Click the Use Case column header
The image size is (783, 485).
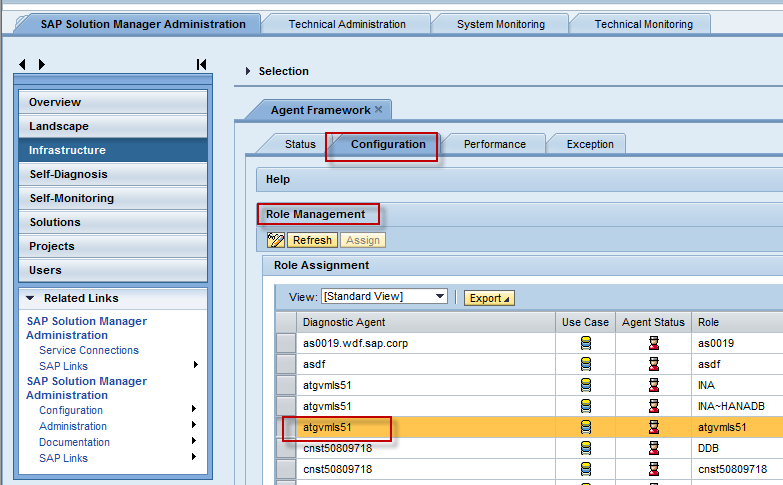tap(585, 322)
